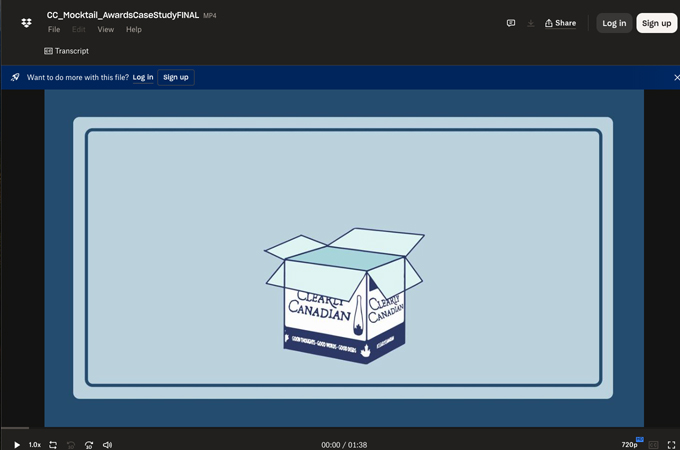
Task: Skip forward 10 seconds
Action: tap(89, 445)
